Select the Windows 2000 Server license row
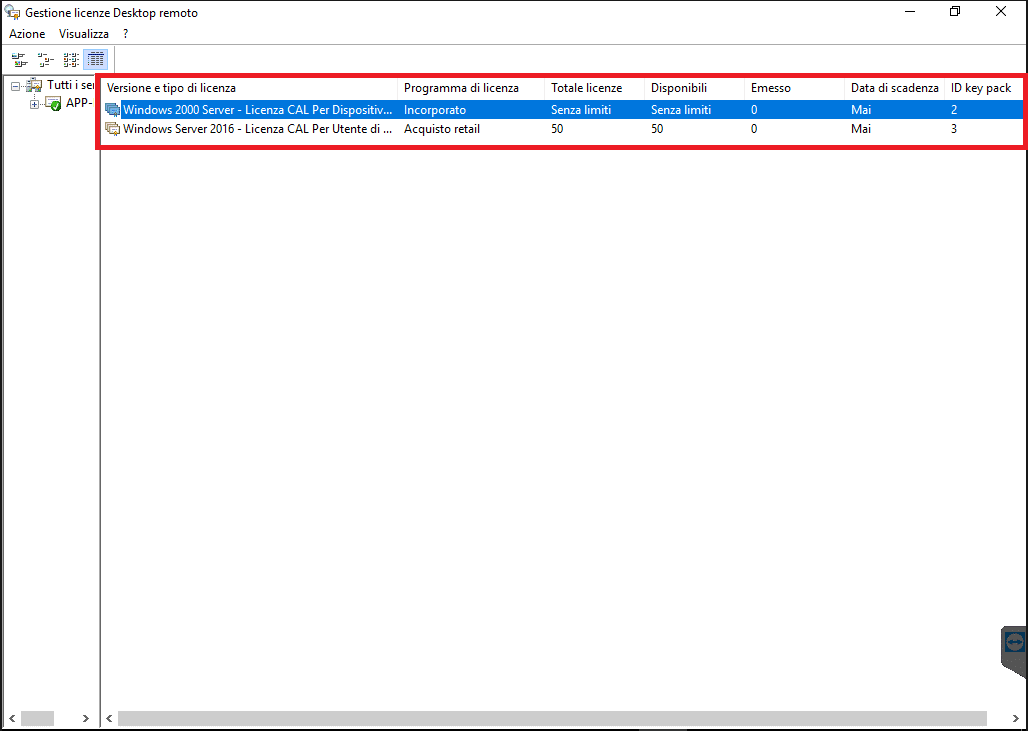The height and width of the screenshot is (731, 1028). pos(563,109)
